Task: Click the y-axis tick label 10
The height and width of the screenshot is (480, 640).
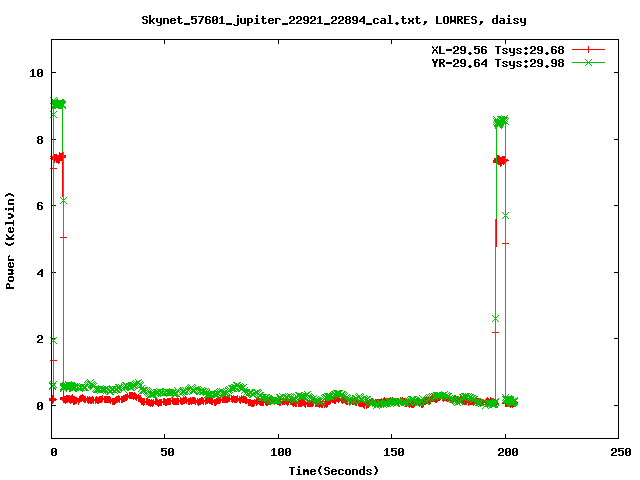Action: click(36, 73)
